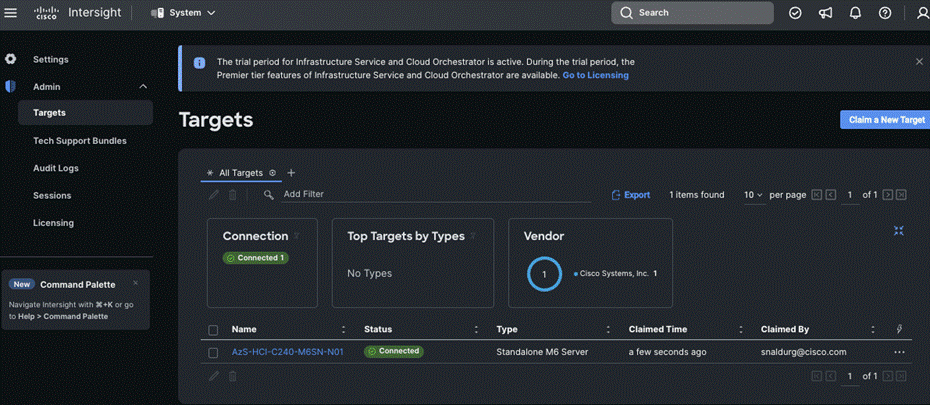This screenshot has height=405, width=930.
Task: Click the column settings lightning icon
Action: 899,329
